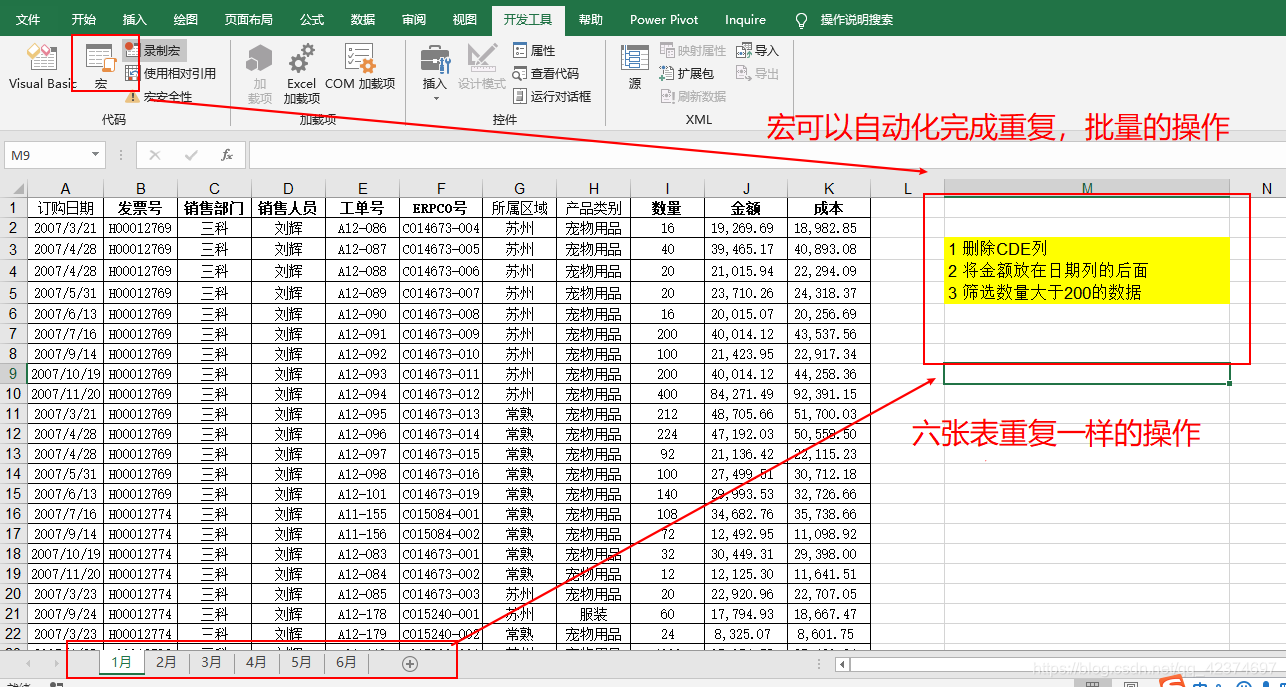Viewport: 1286px width, 687px height.
Task: Switch to the Insert (插入) ribbon tab
Action: tap(134, 19)
